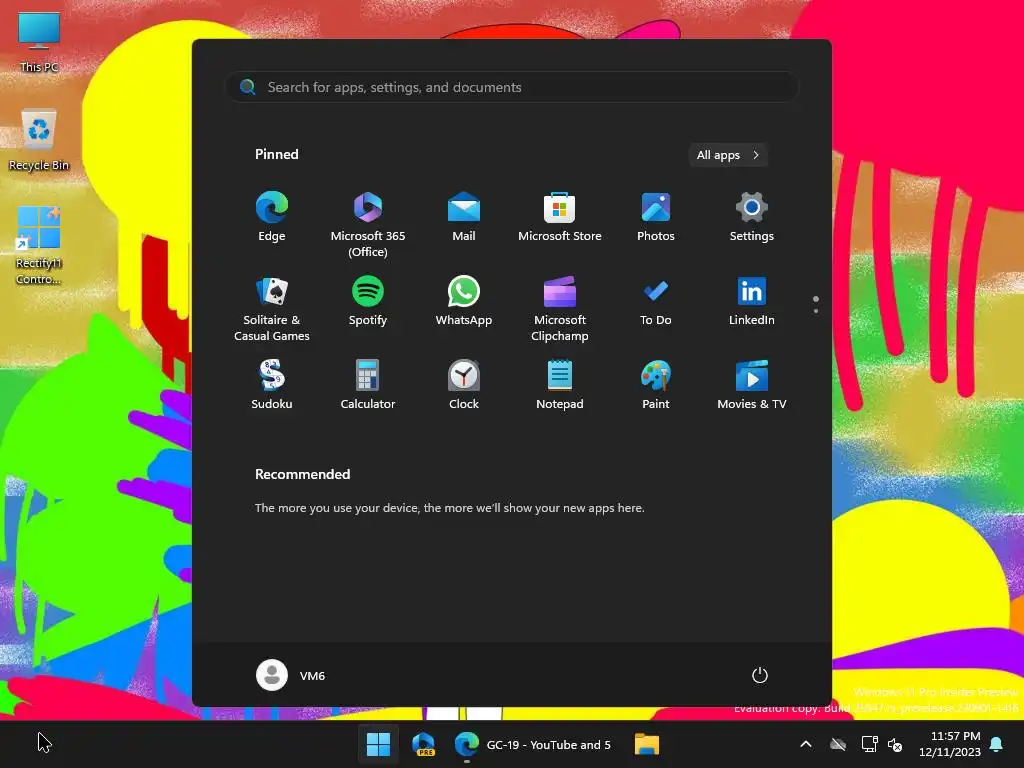The width and height of the screenshot is (1024, 768).
Task: Launch Movies & TV
Action: [752, 385]
